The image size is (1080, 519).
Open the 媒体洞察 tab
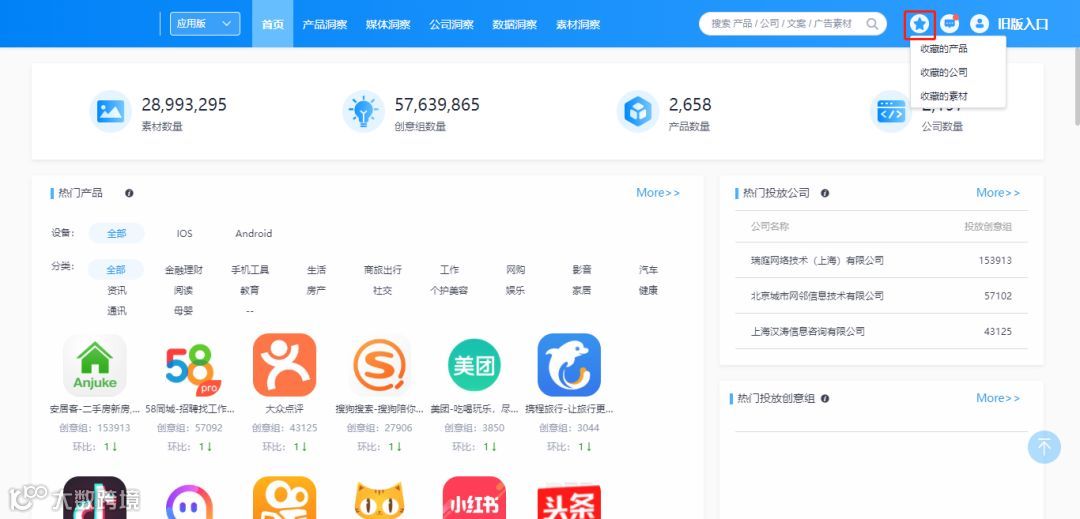click(x=388, y=24)
